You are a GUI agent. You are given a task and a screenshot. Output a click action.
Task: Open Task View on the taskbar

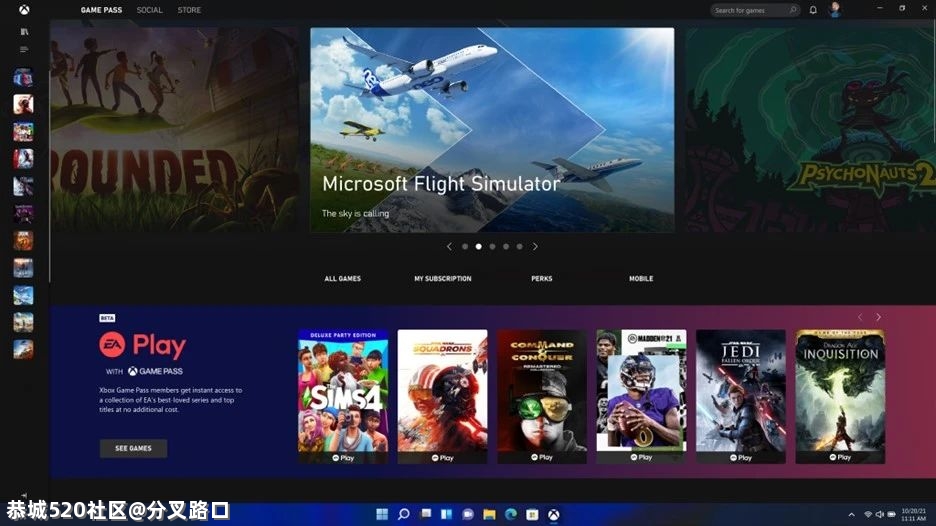click(426, 514)
